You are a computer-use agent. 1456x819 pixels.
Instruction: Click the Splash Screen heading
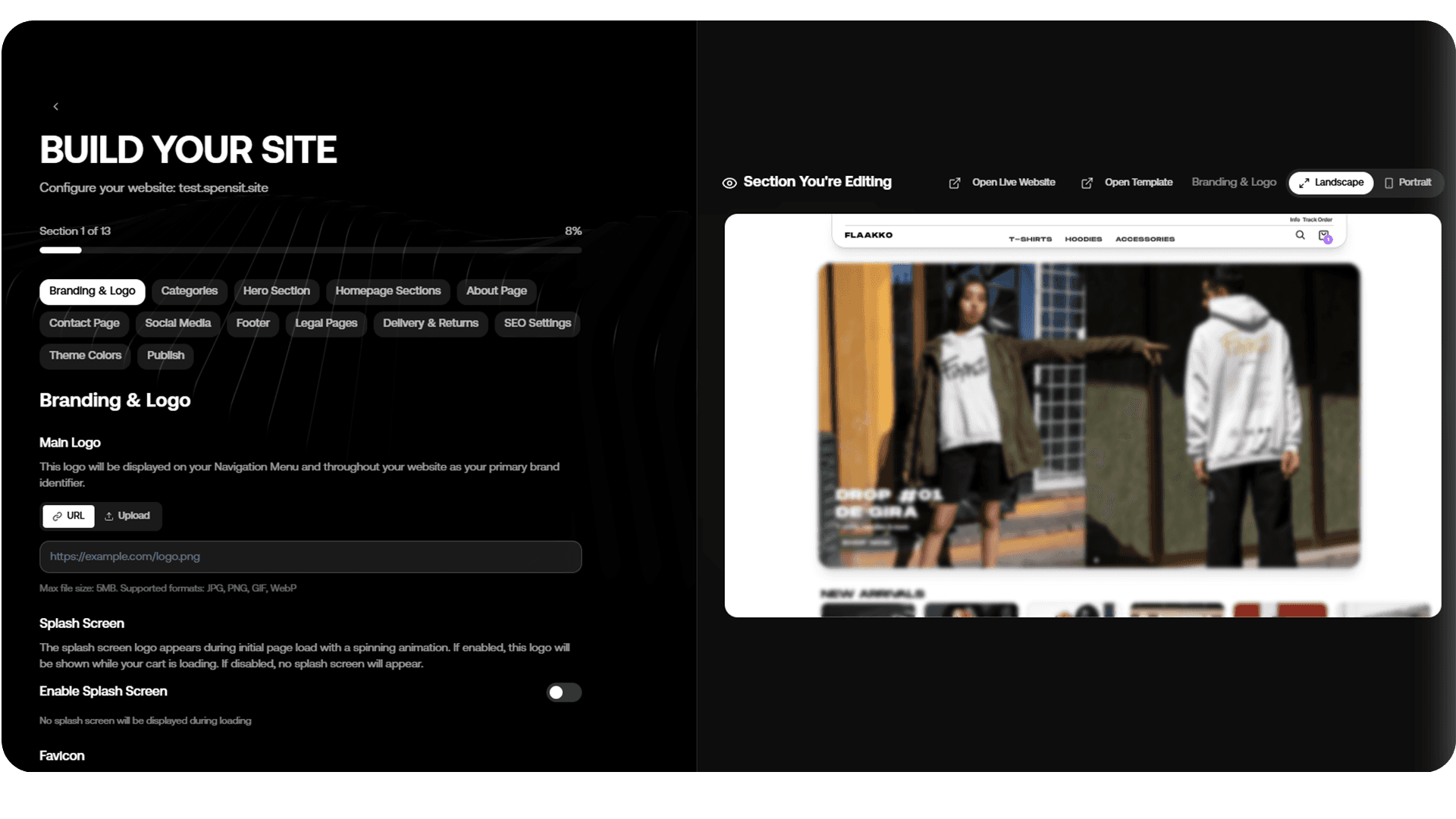(82, 623)
